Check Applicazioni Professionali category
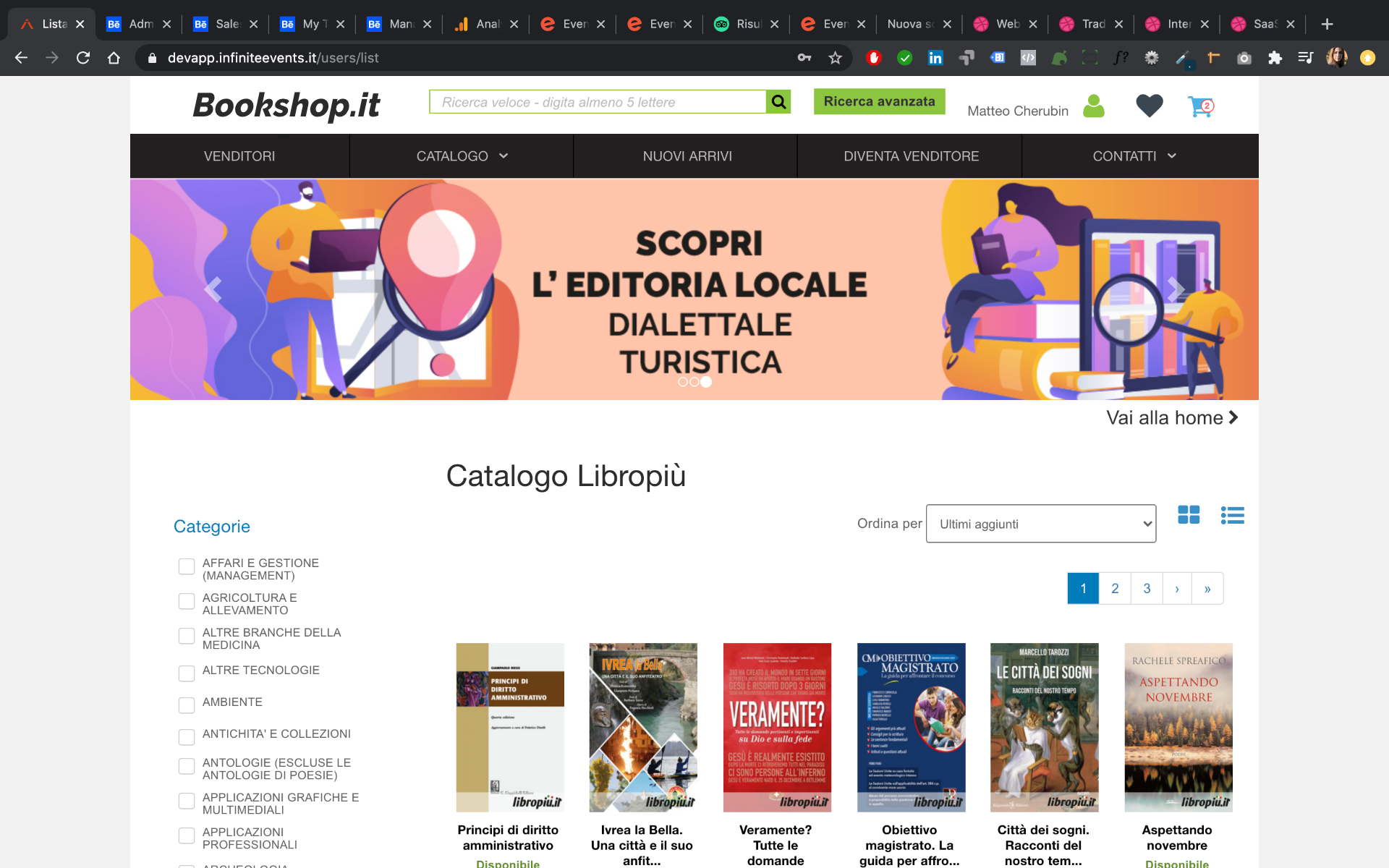This screenshot has height=868, width=1389. [x=187, y=835]
